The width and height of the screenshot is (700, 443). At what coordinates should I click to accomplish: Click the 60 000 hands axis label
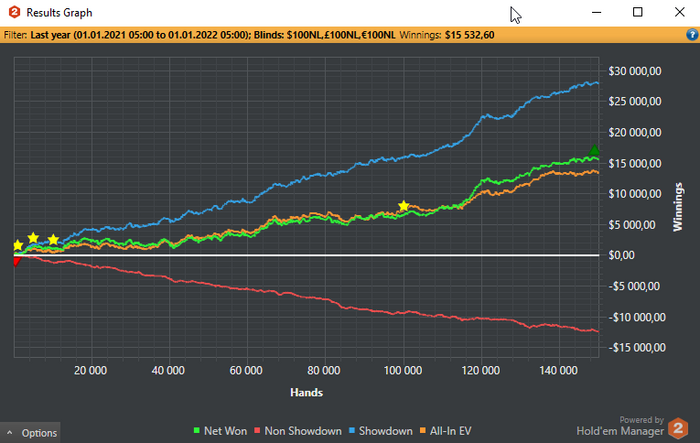point(246,370)
